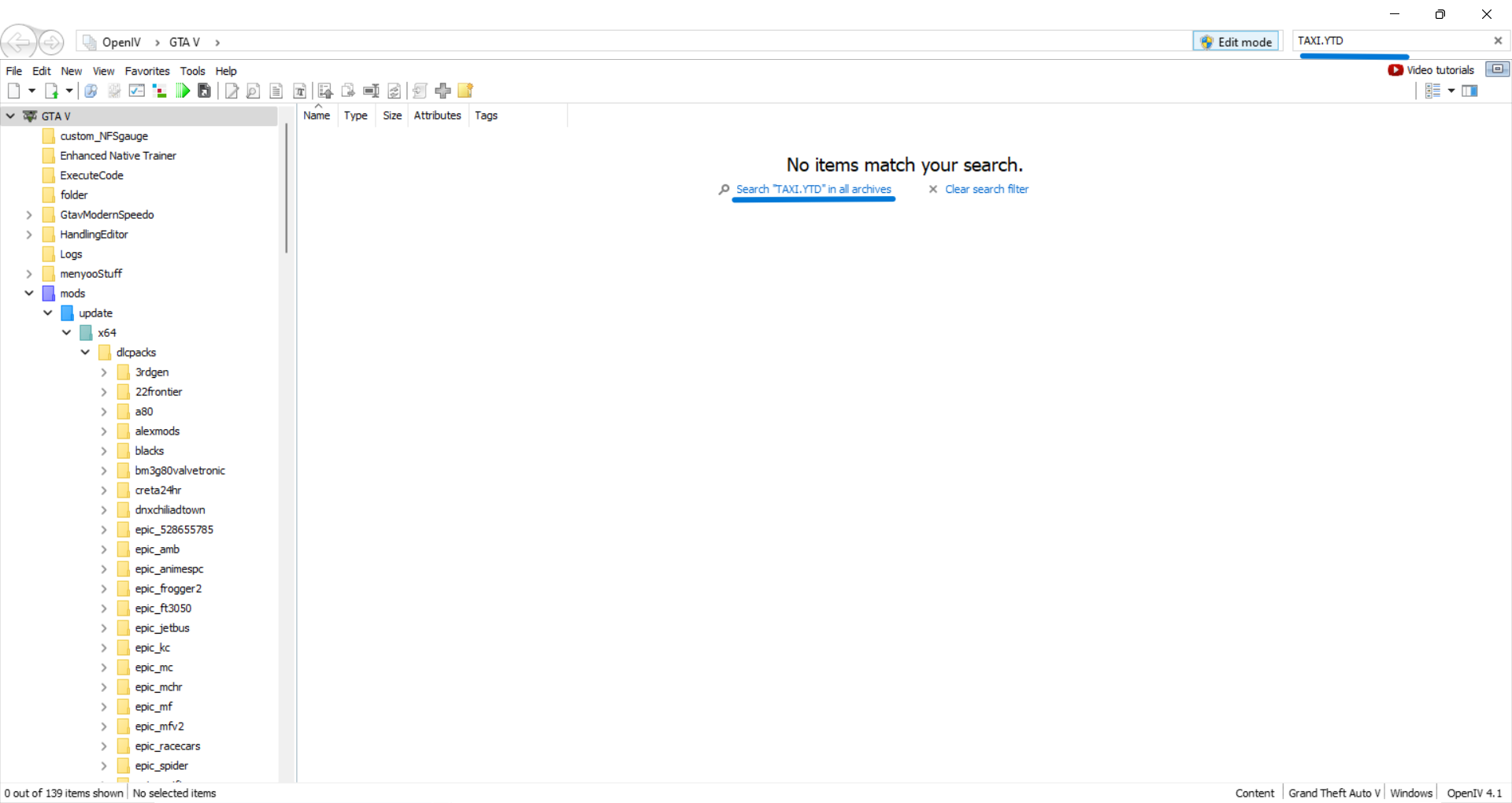This screenshot has height=803, width=1512.
Task: Click the new folder star toolbar icon
Action: pos(466,91)
